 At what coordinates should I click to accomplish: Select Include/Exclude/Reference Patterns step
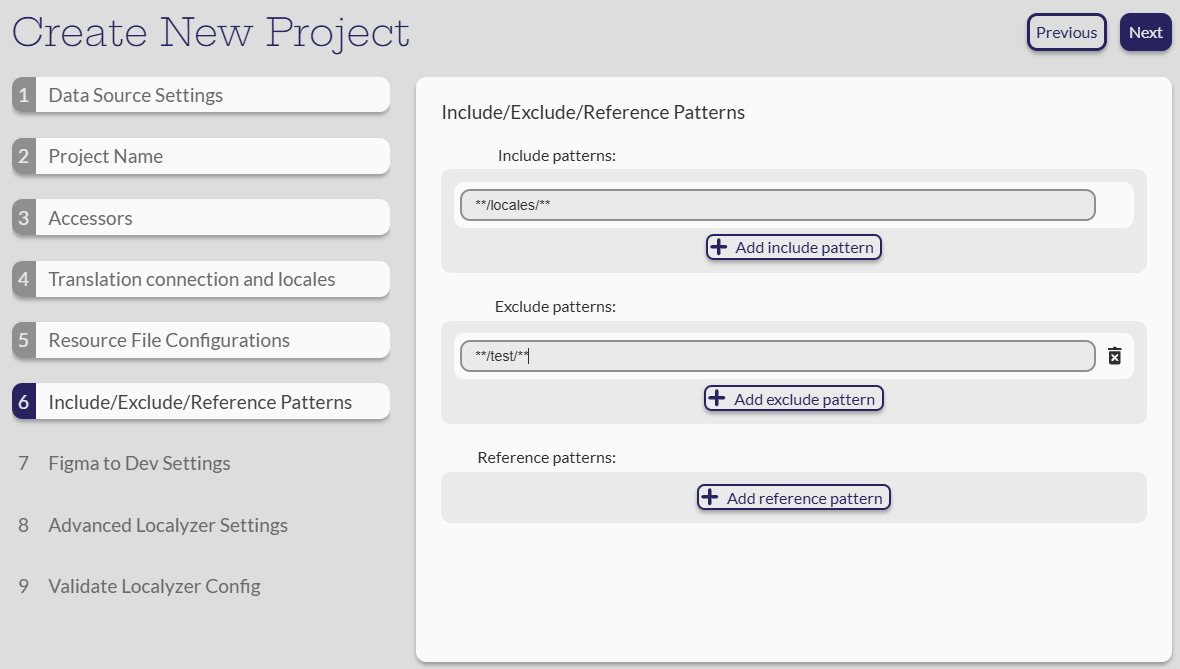[200, 402]
